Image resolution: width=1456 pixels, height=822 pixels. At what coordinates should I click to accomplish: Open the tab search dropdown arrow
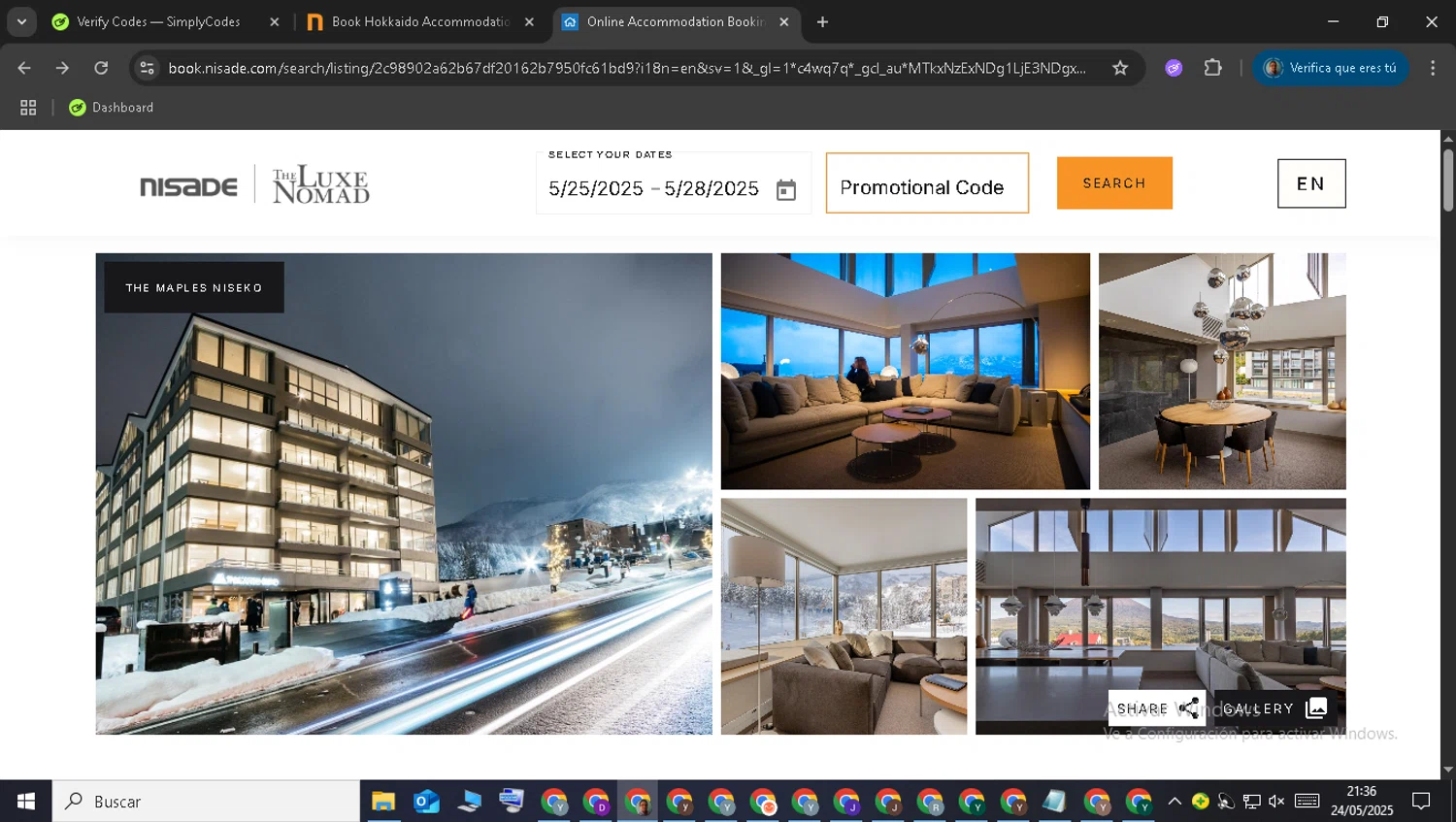pos(21,21)
